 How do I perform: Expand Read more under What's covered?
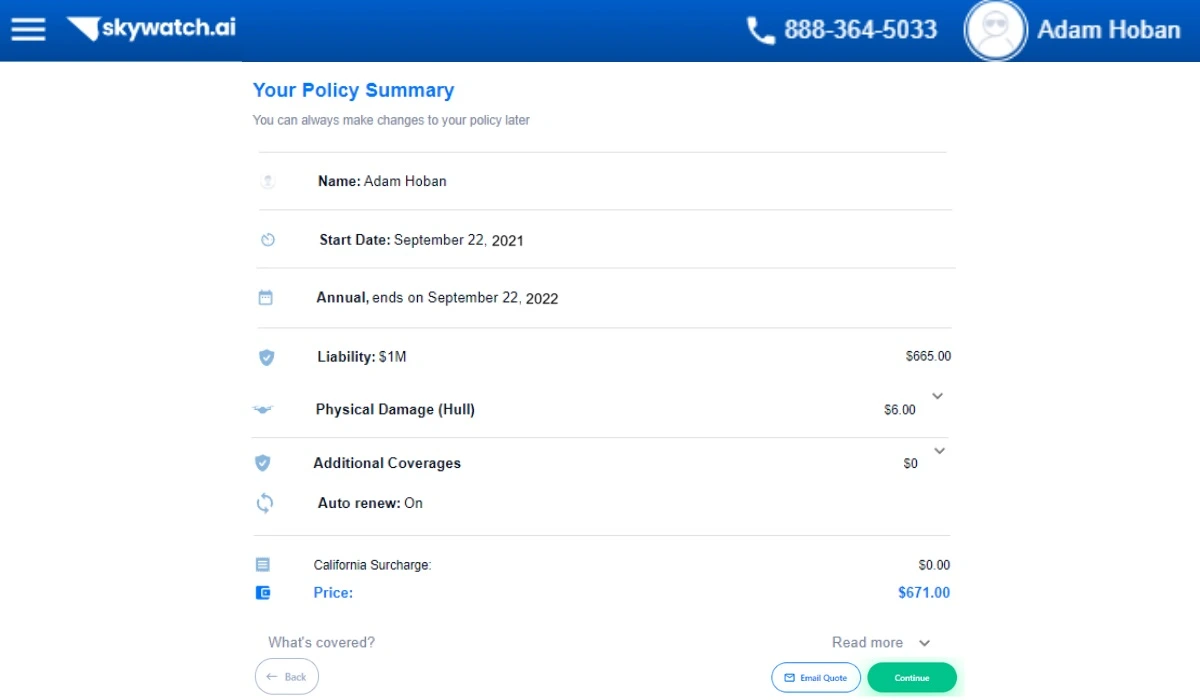pyautogui.click(x=880, y=643)
